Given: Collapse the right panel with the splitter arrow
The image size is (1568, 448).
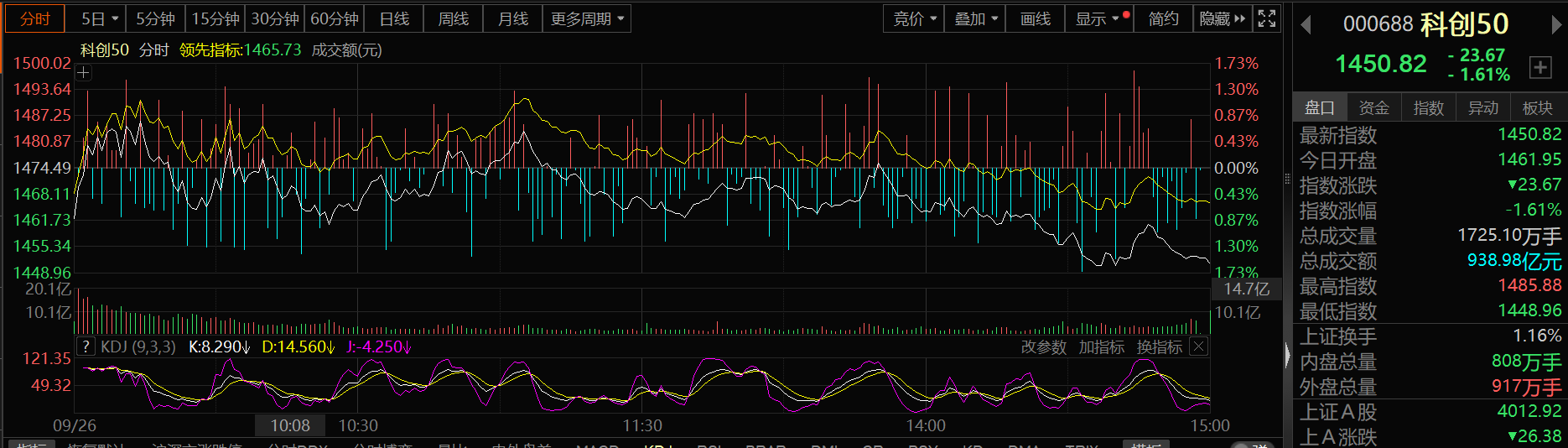Looking at the screenshot, I should click(1287, 356).
